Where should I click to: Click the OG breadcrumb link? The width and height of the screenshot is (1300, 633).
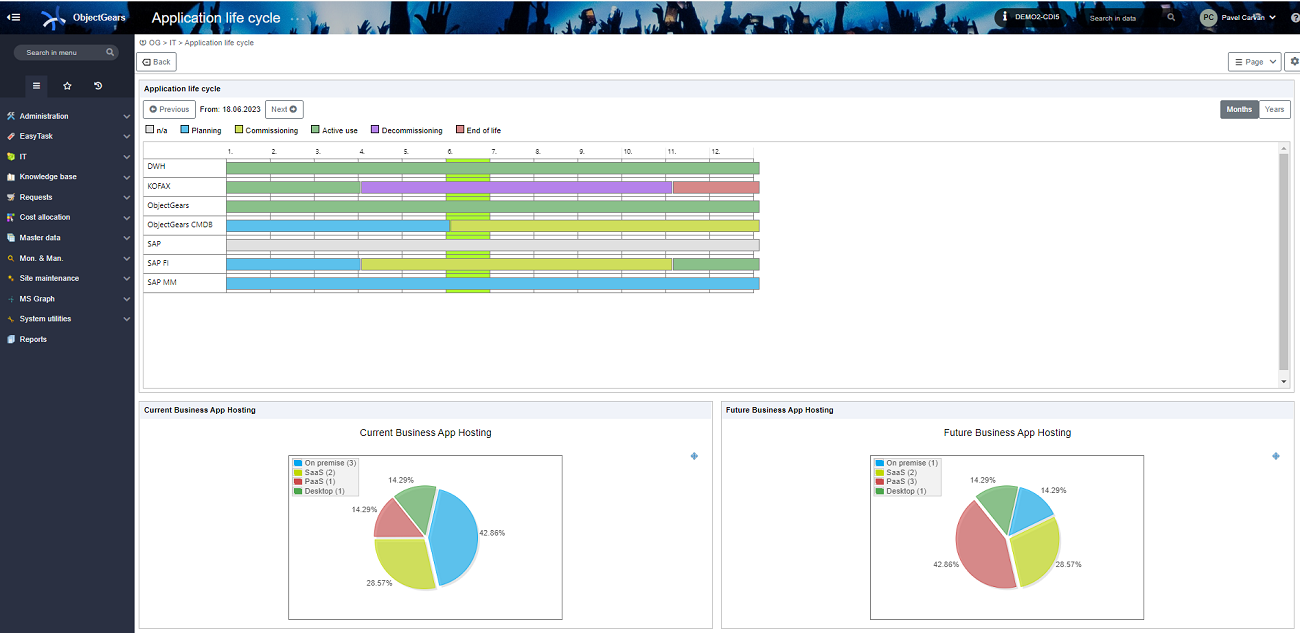tap(154, 43)
